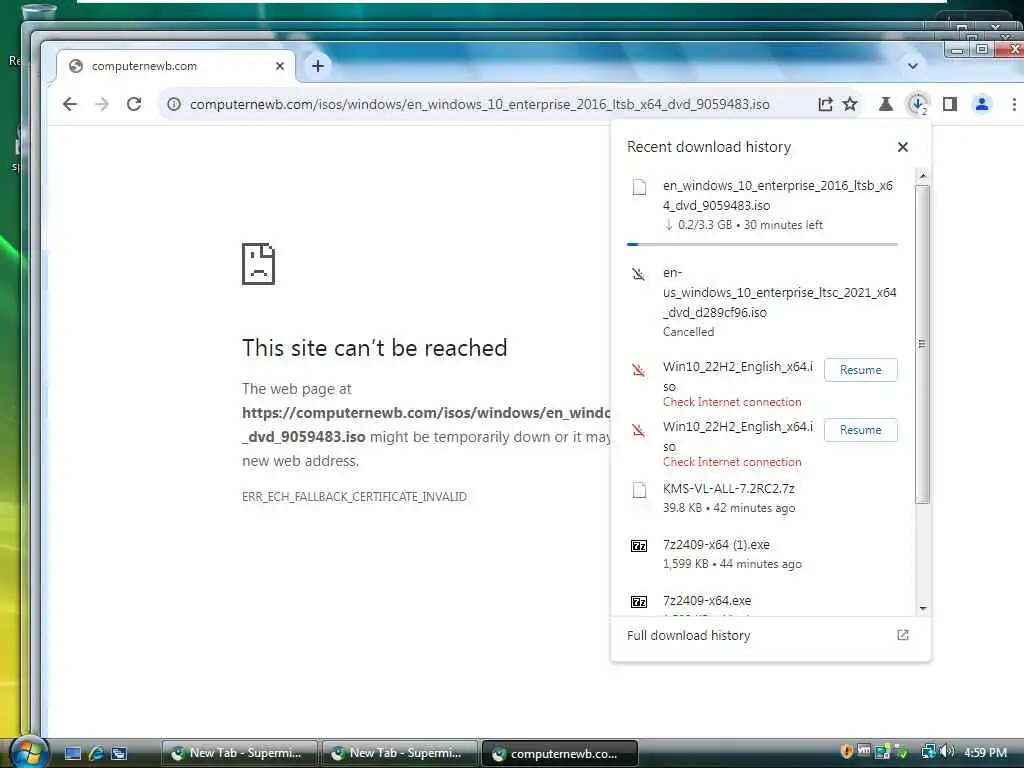
Task: Click external link icon for full history
Action: click(x=903, y=635)
